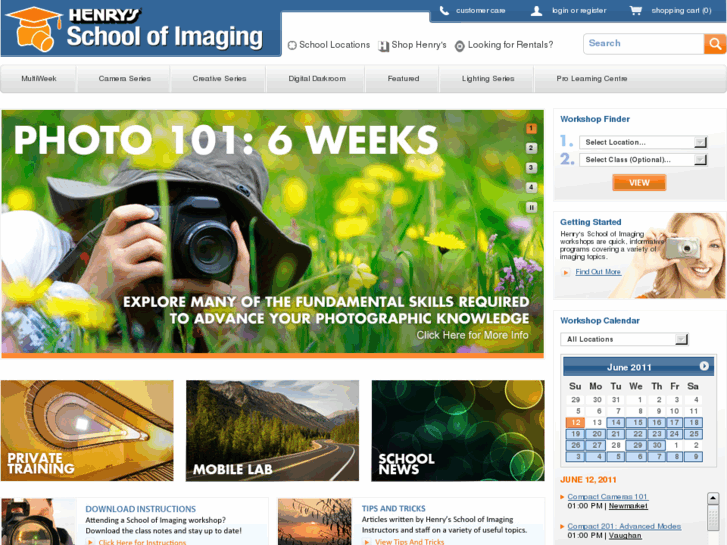The width and height of the screenshot is (727, 545).
Task: Open the MultiWeek menu
Action: (x=38, y=79)
